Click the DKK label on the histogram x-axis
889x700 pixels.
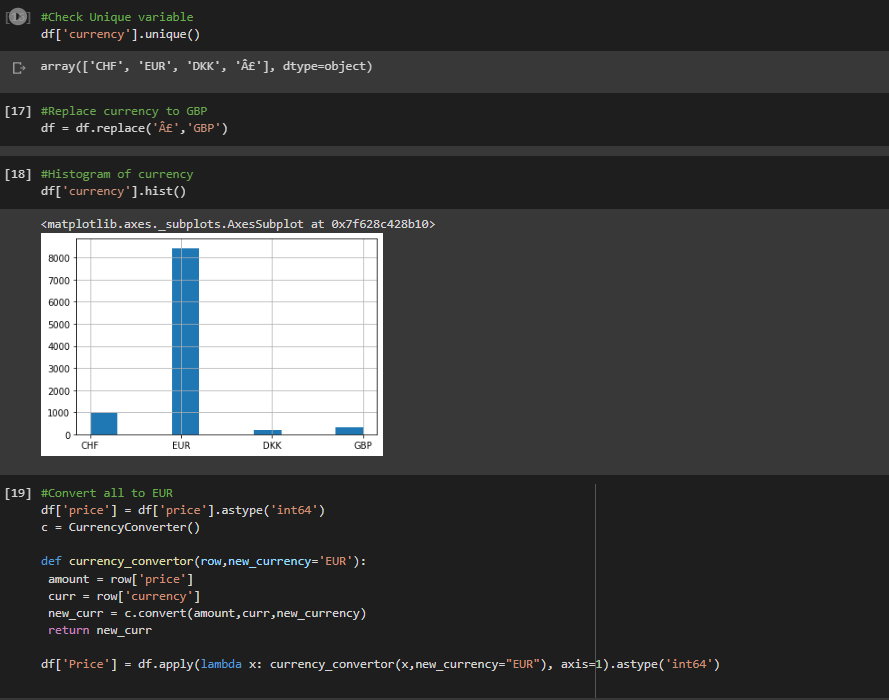tap(272, 445)
